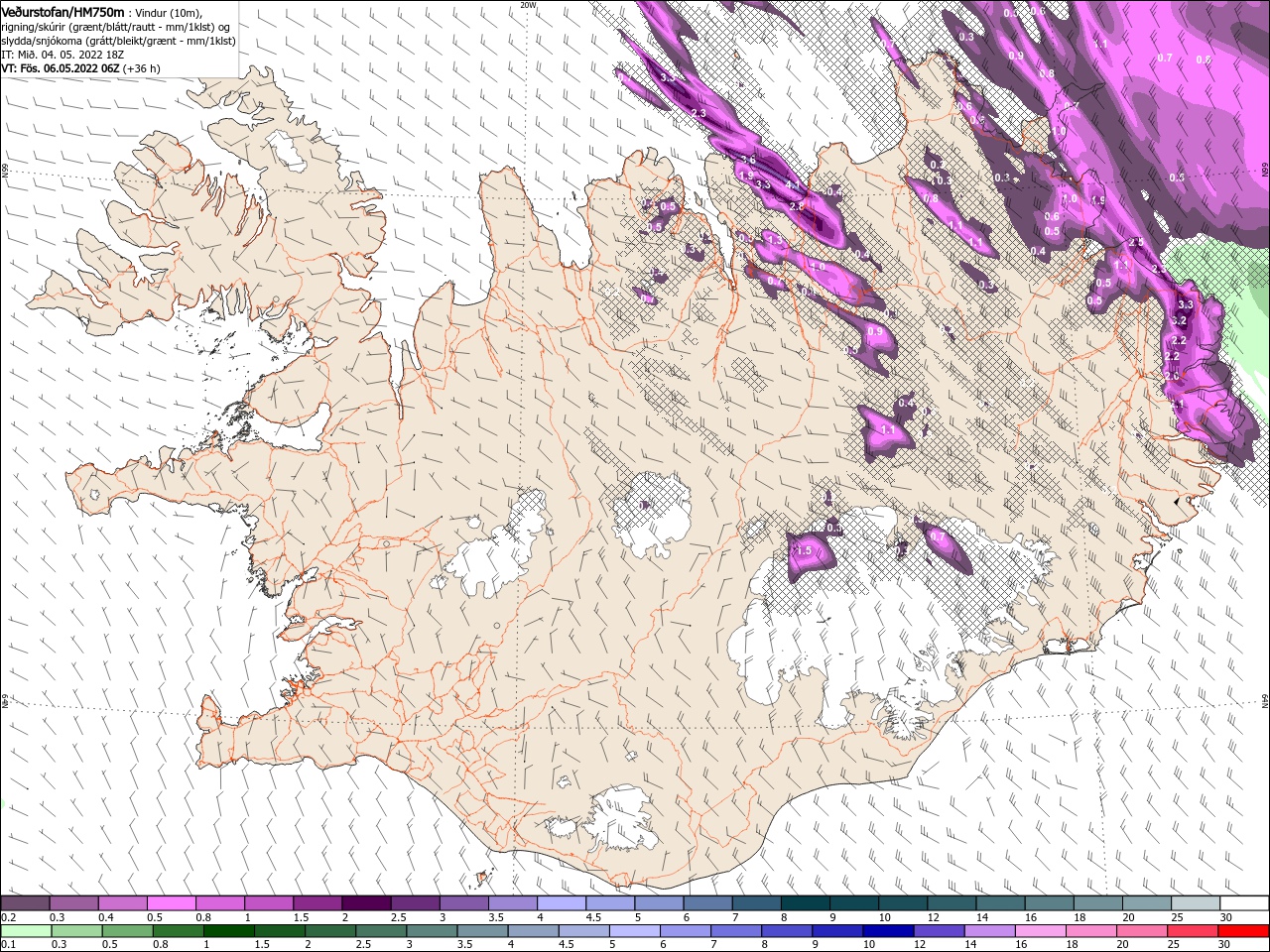Image resolution: width=1270 pixels, height=952 pixels.
Task: Click the 3.2 precipitation value on east coast
Action: (1179, 321)
